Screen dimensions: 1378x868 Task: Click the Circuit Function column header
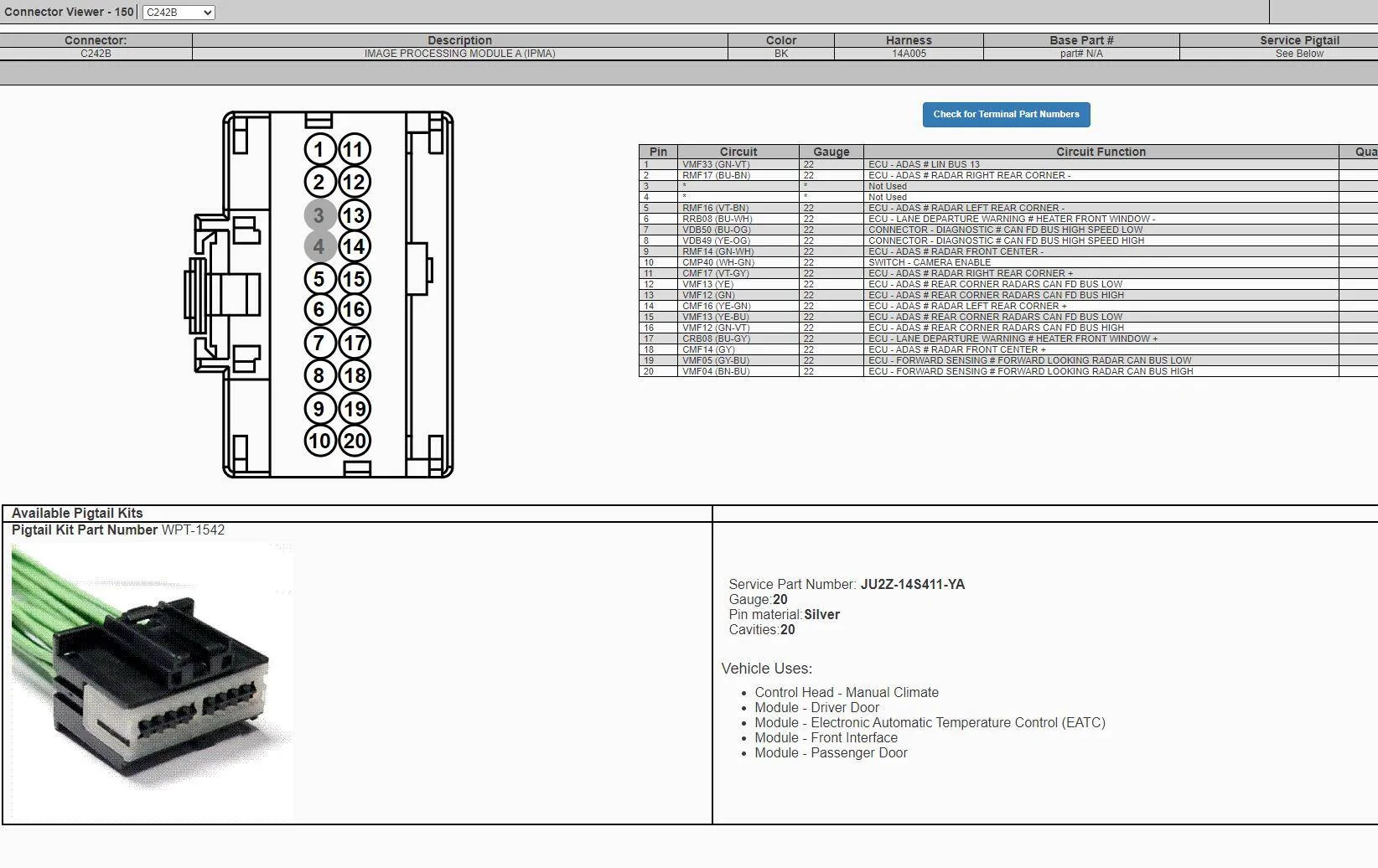click(1101, 152)
